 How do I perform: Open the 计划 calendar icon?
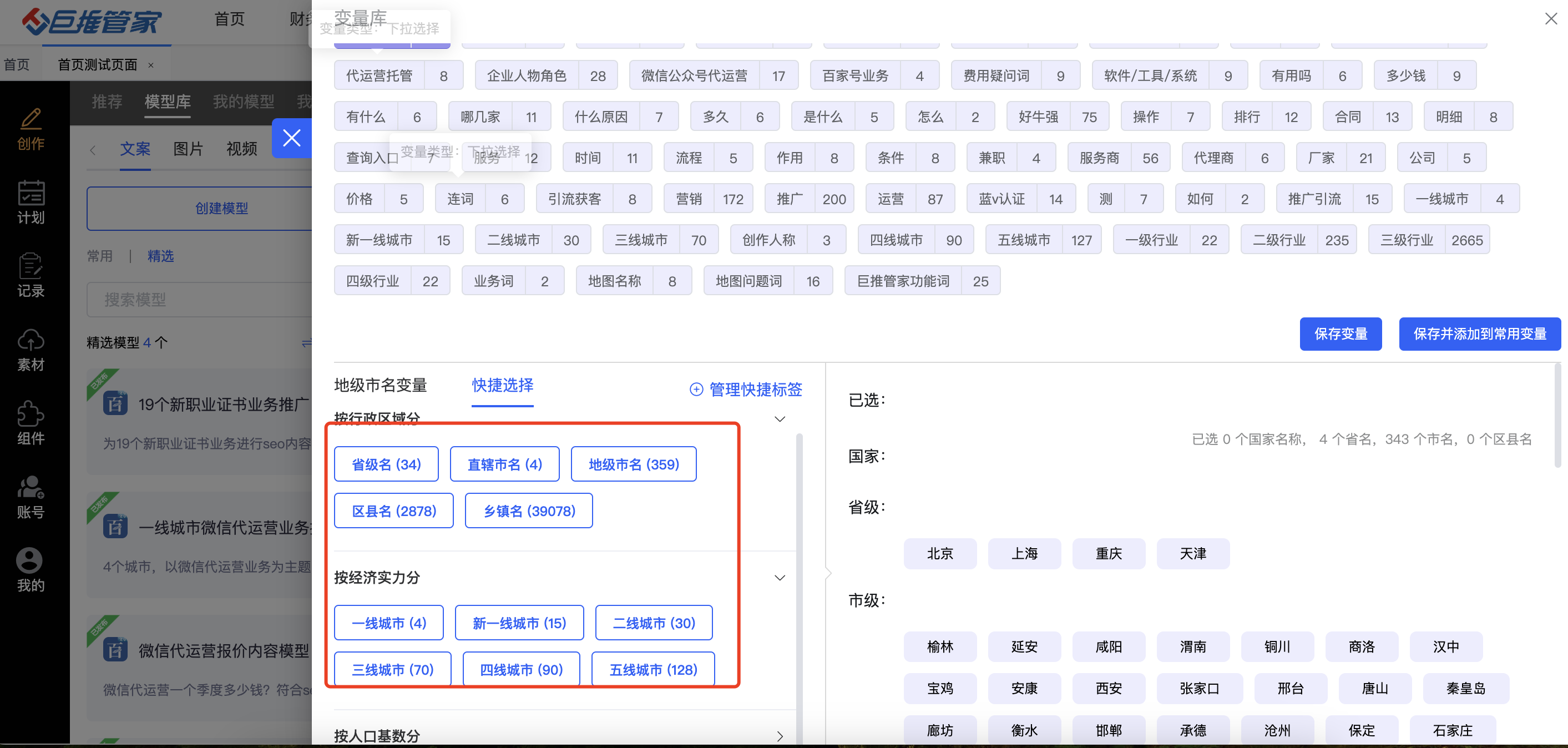pyautogui.click(x=31, y=194)
